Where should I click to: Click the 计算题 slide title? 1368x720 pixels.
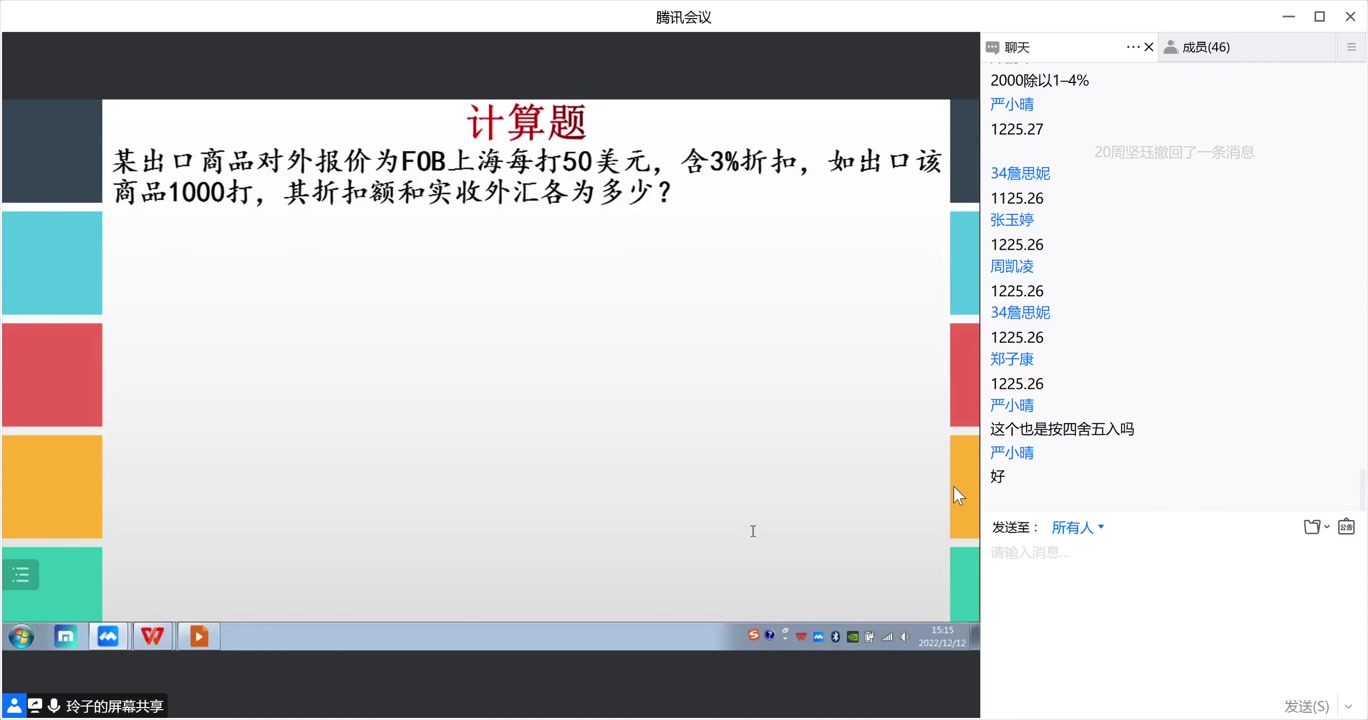(526, 122)
